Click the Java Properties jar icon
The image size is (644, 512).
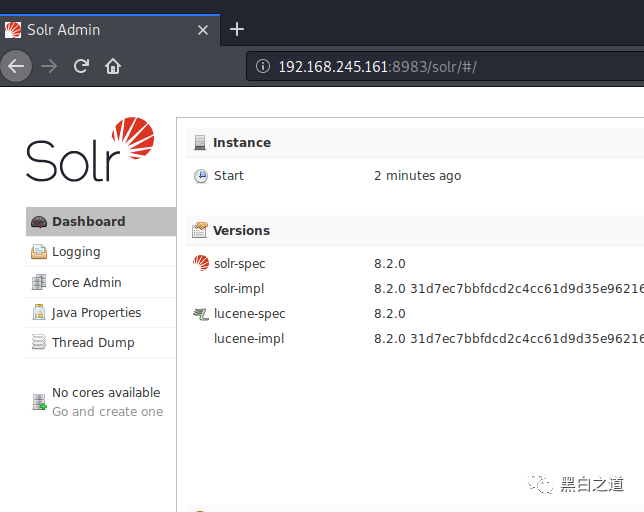coord(39,312)
